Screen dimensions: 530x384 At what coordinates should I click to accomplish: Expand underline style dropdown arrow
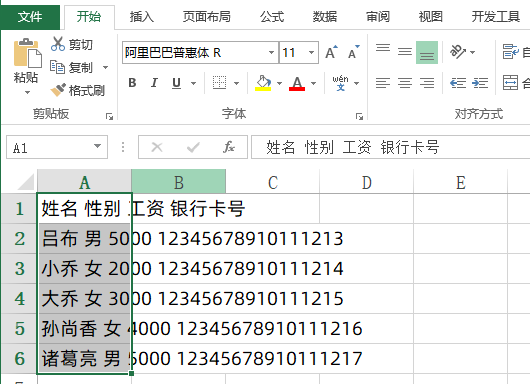click(x=193, y=83)
